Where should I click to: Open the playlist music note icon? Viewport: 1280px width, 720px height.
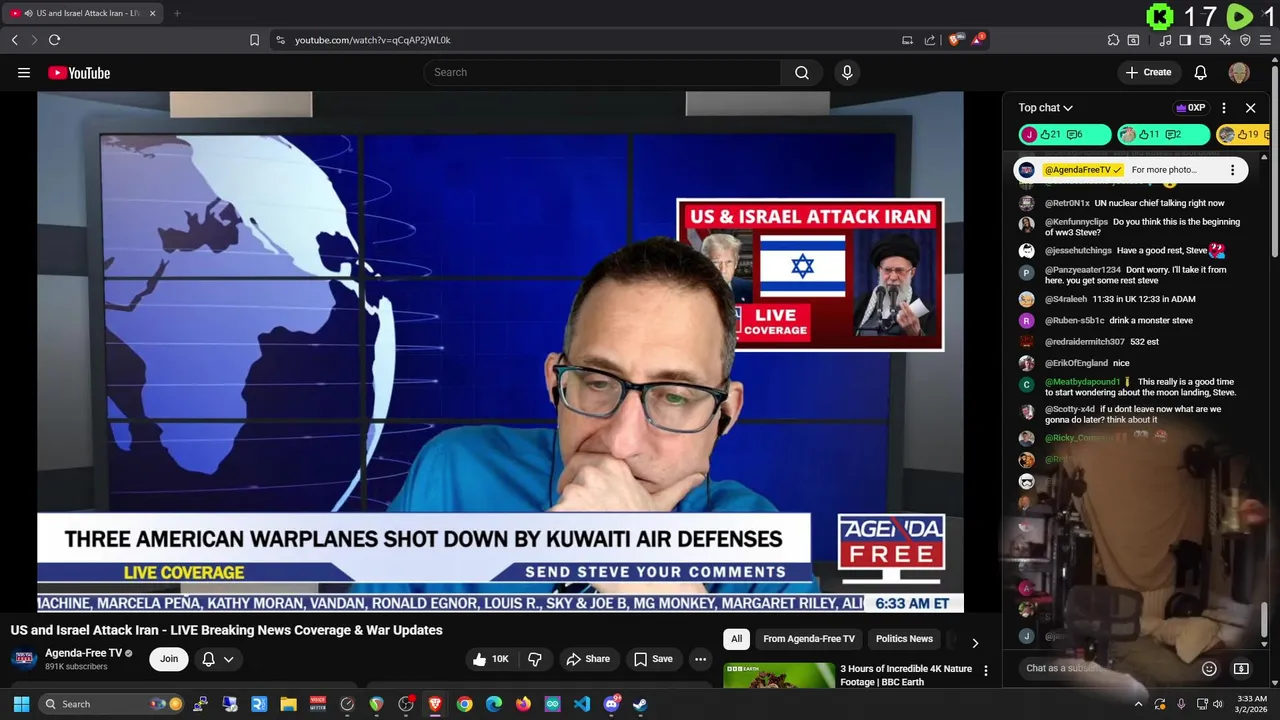click(x=1165, y=40)
